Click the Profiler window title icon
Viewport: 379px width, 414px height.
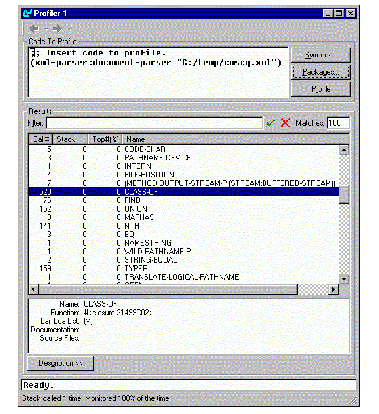click(27, 13)
